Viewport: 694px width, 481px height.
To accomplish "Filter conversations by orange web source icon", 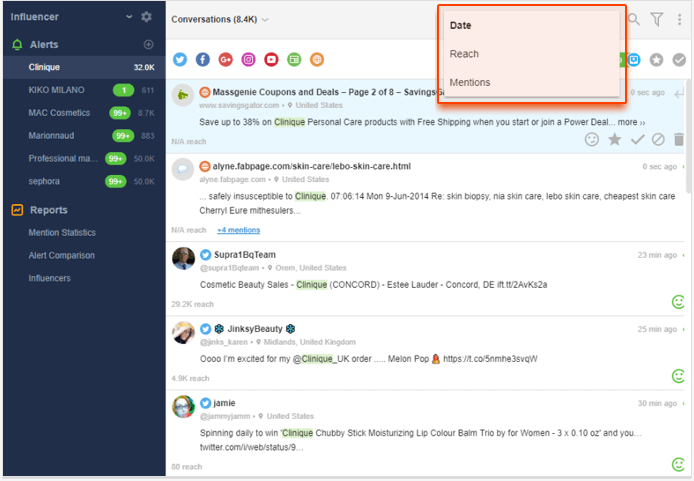I will pos(317,59).
